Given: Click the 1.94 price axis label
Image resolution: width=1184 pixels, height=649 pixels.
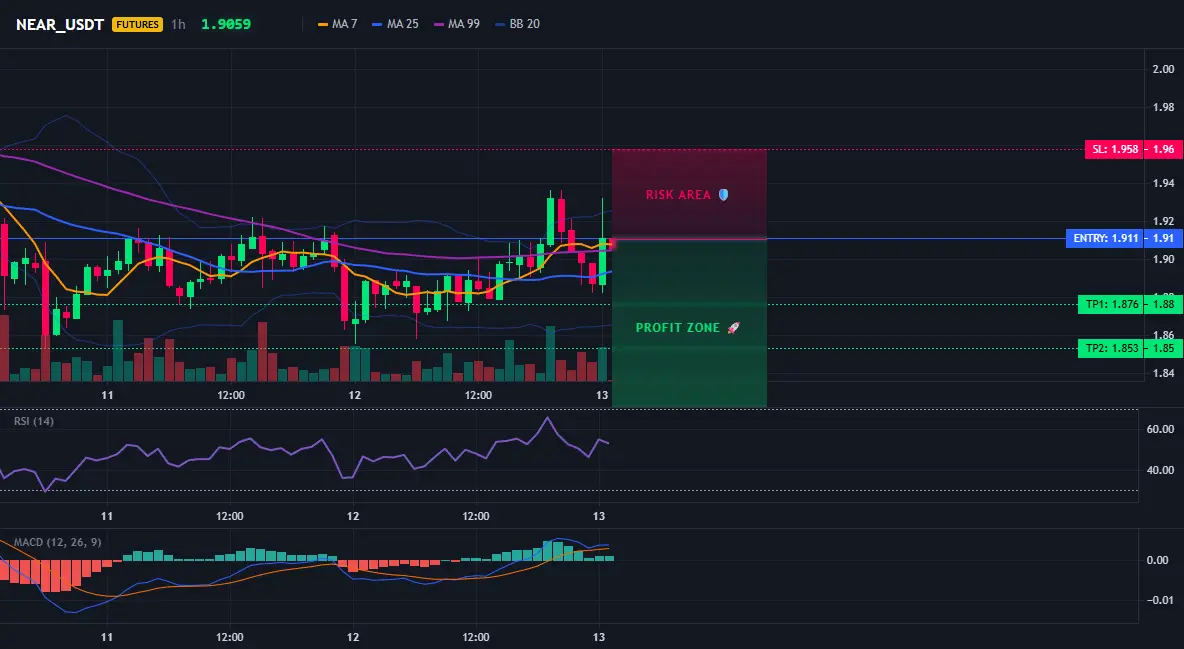Looking at the screenshot, I should tap(1164, 183).
